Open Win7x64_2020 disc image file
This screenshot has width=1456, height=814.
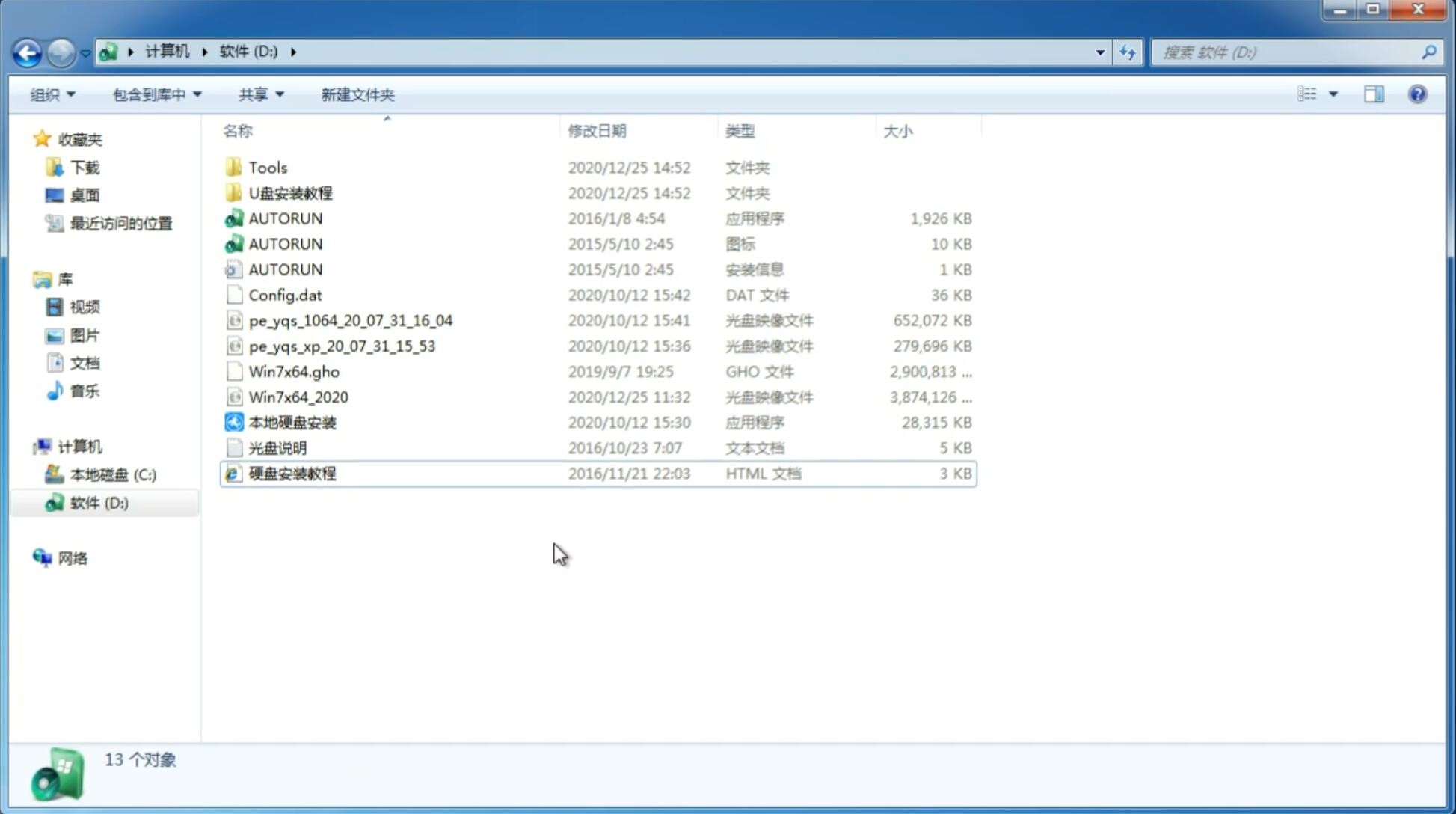[x=297, y=396]
